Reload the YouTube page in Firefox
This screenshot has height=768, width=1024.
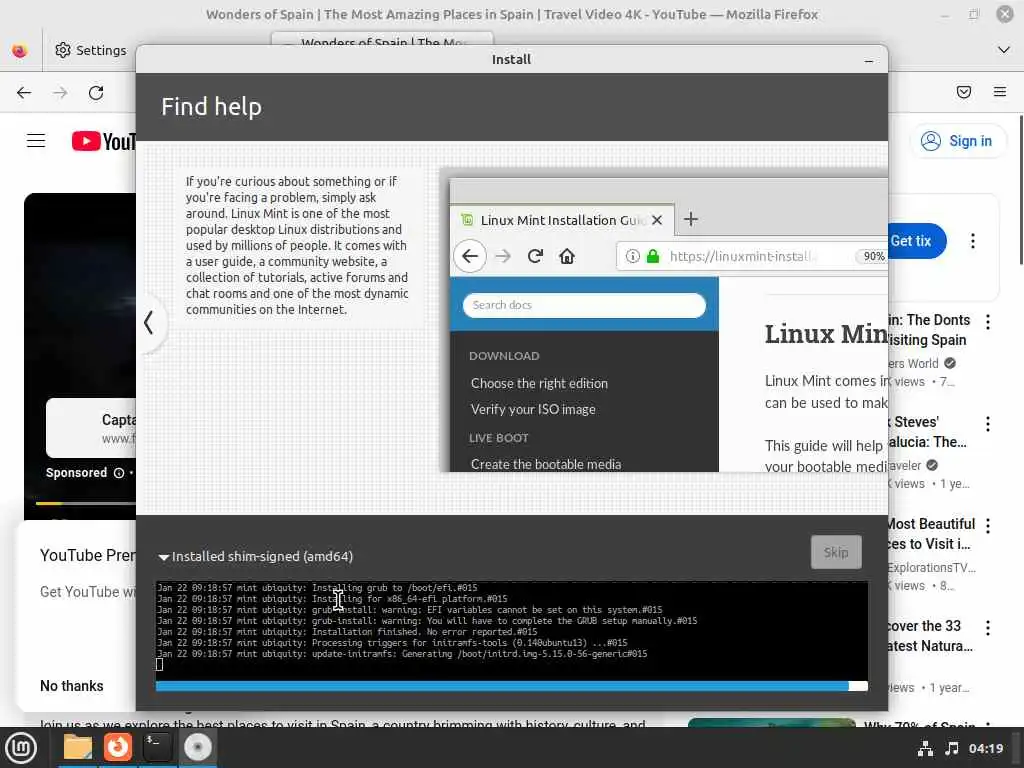tap(96, 93)
